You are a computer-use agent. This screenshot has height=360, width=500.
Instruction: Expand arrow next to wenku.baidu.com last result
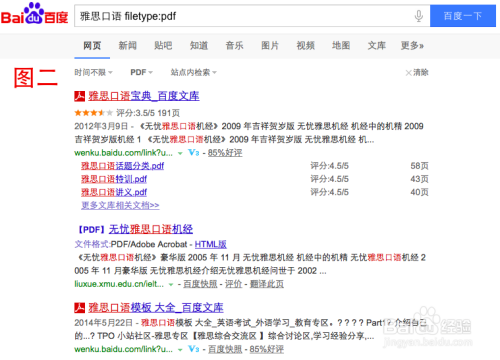180,350
